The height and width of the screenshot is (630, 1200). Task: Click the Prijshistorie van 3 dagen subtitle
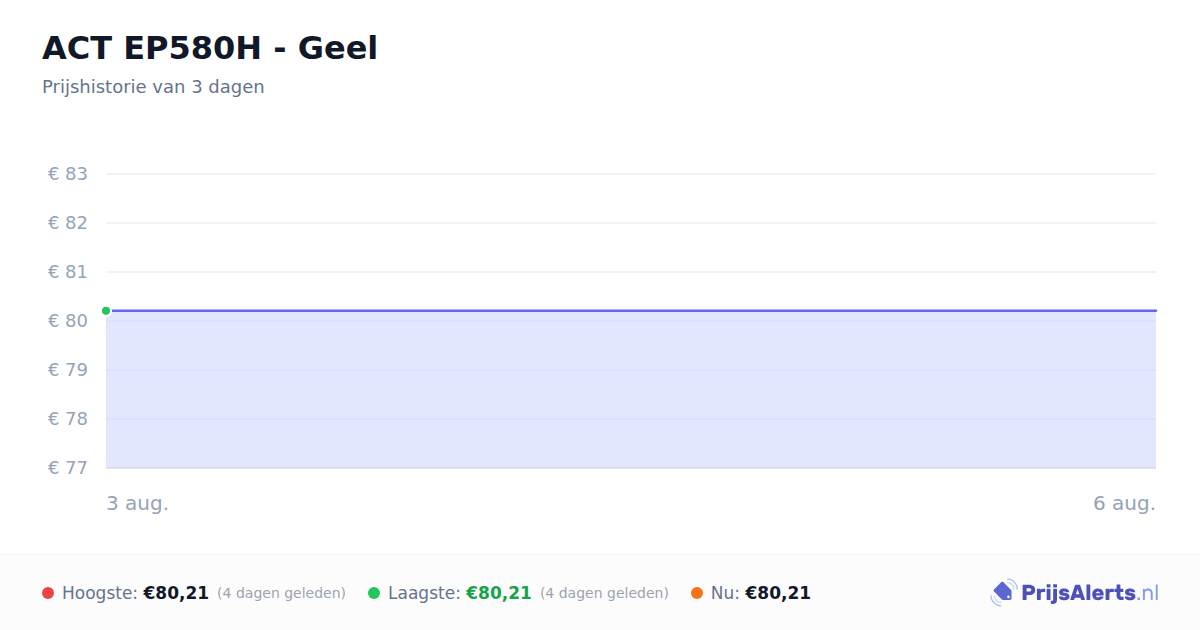(x=153, y=87)
